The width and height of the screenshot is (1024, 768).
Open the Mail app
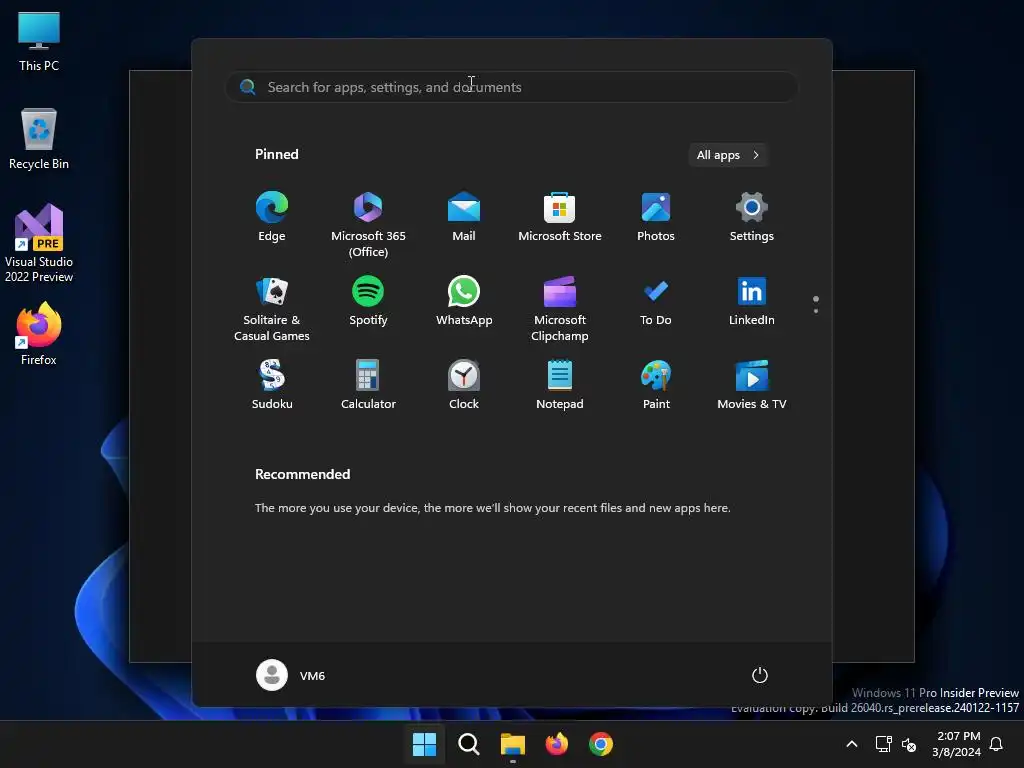click(x=464, y=217)
